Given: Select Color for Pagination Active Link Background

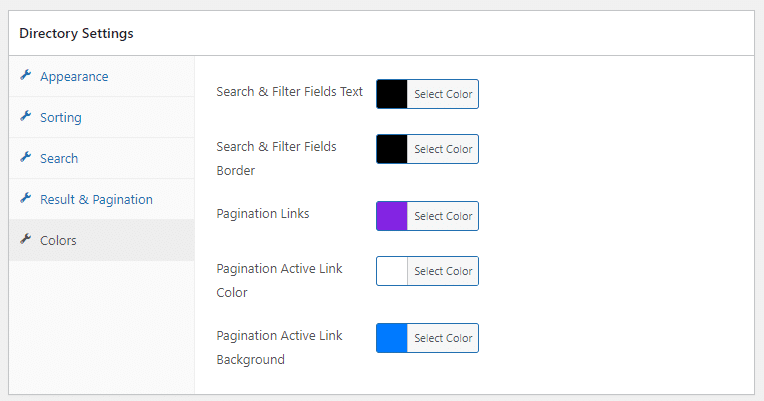Looking at the screenshot, I should 443,338.
